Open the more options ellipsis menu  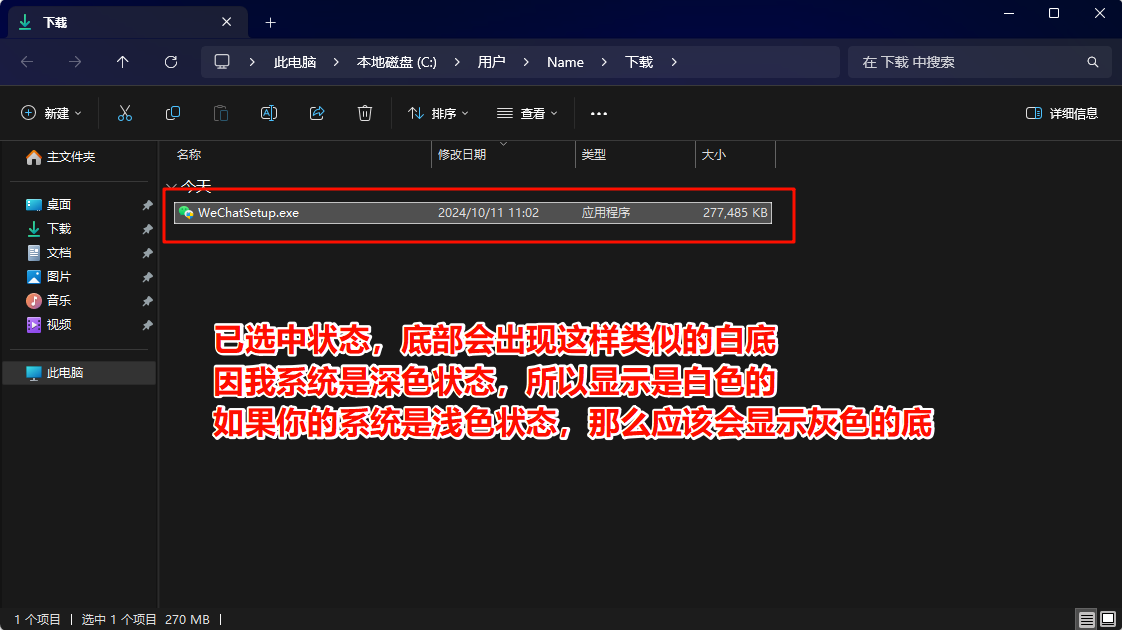pos(599,114)
